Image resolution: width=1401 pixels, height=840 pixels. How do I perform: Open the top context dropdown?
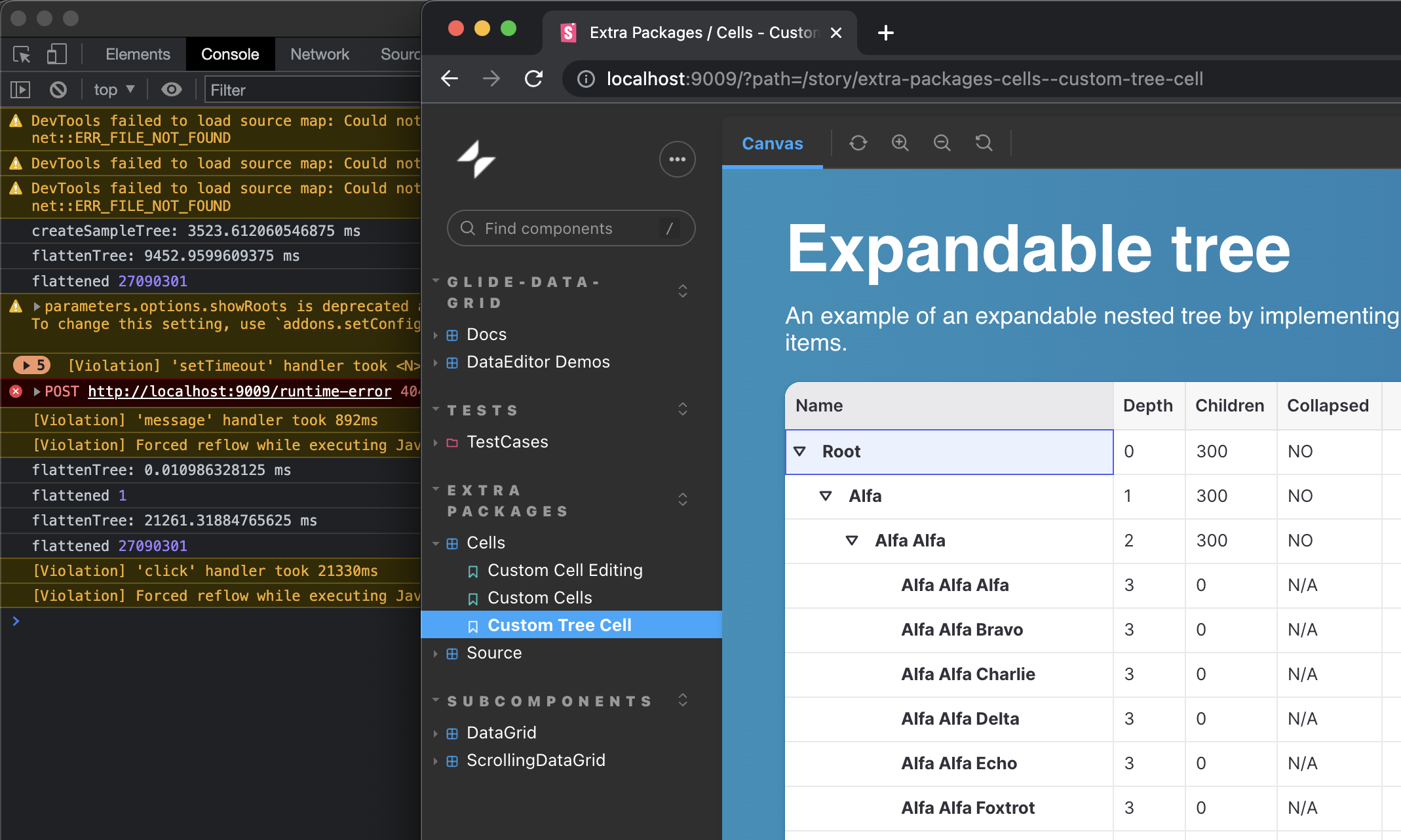[113, 90]
